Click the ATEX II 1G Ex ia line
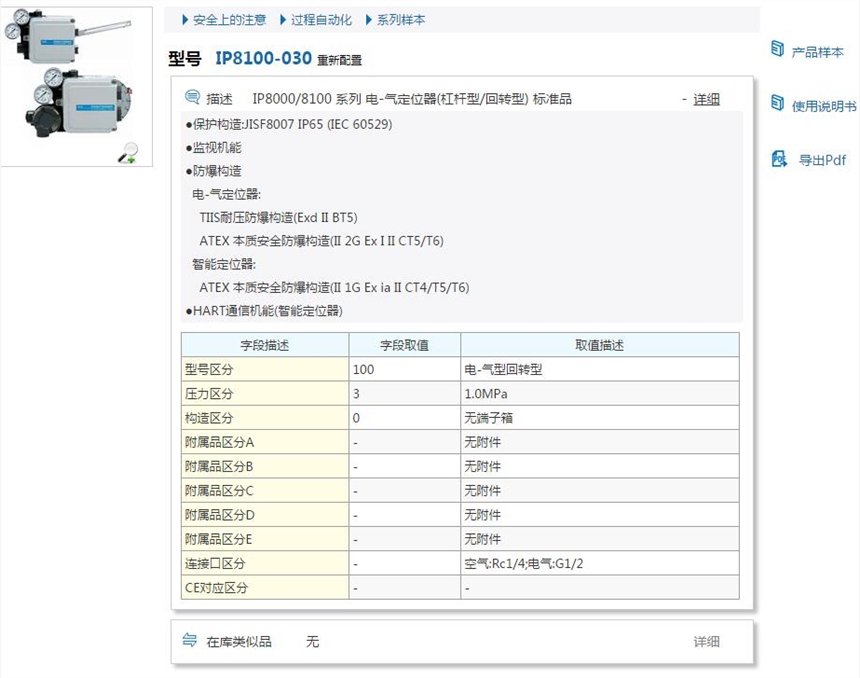Image resolution: width=860 pixels, height=678 pixels. coord(334,287)
